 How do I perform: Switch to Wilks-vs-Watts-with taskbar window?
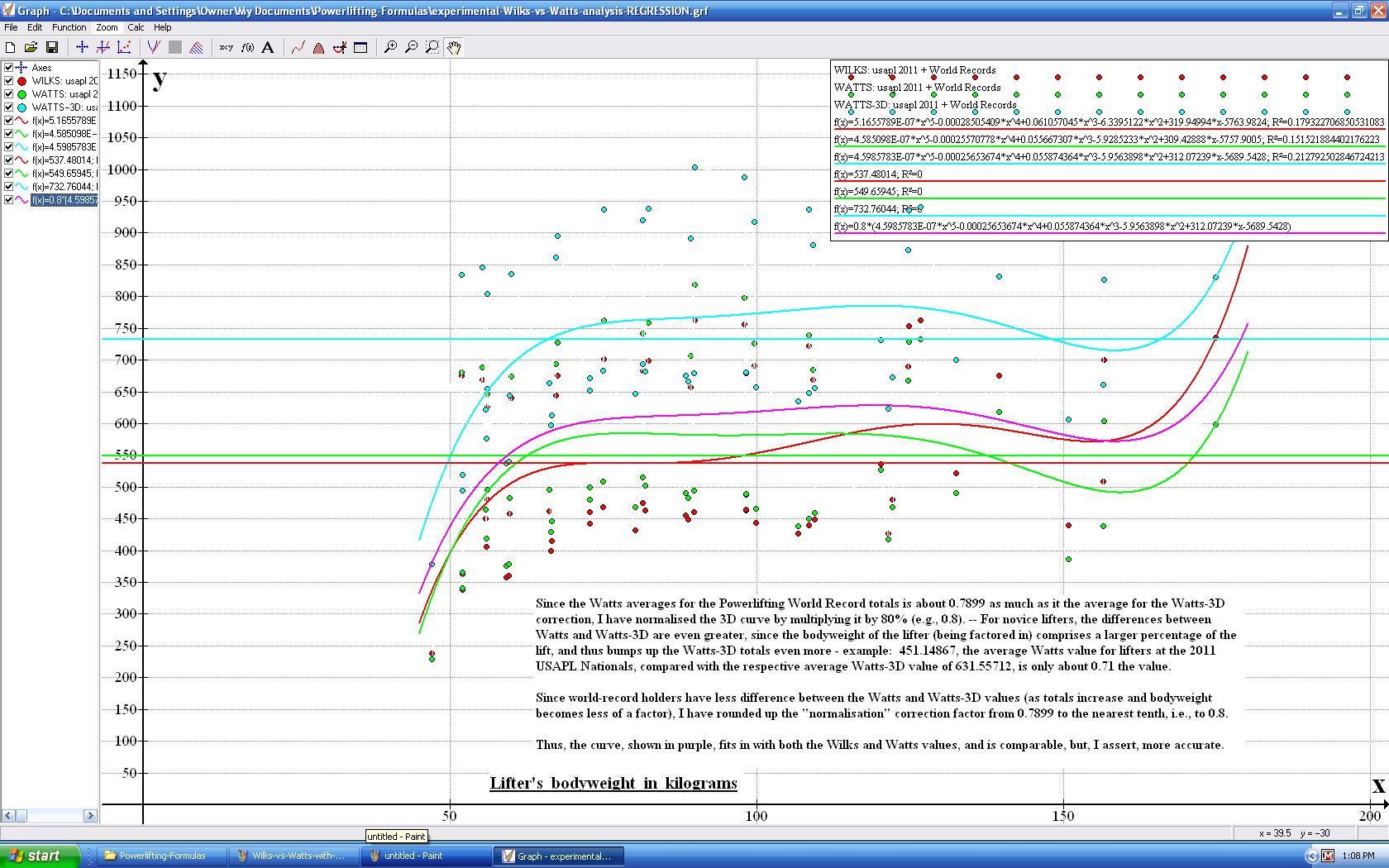point(294,856)
